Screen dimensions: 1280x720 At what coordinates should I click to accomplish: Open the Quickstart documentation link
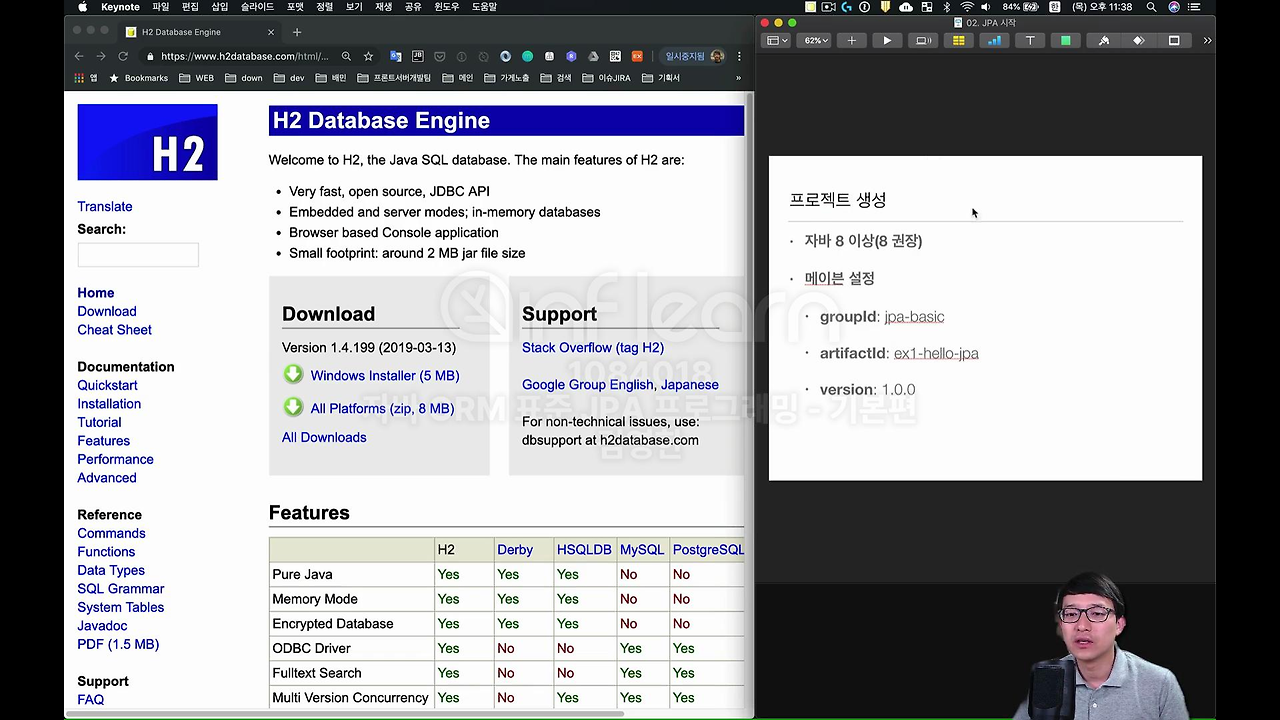(x=107, y=385)
